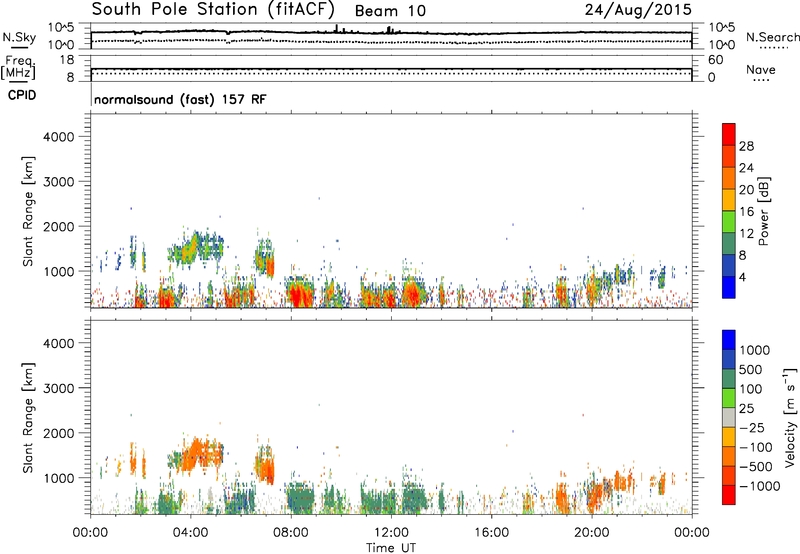Click the 08:00 time axis label
The height and width of the screenshot is (554, 800).
tap(291, 533)
